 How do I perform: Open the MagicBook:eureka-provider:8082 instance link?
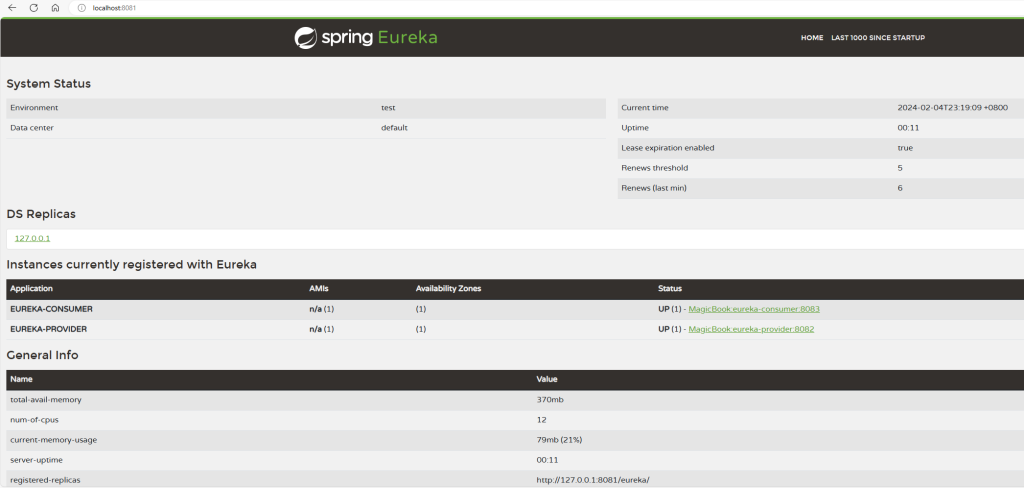click(751, 329)
